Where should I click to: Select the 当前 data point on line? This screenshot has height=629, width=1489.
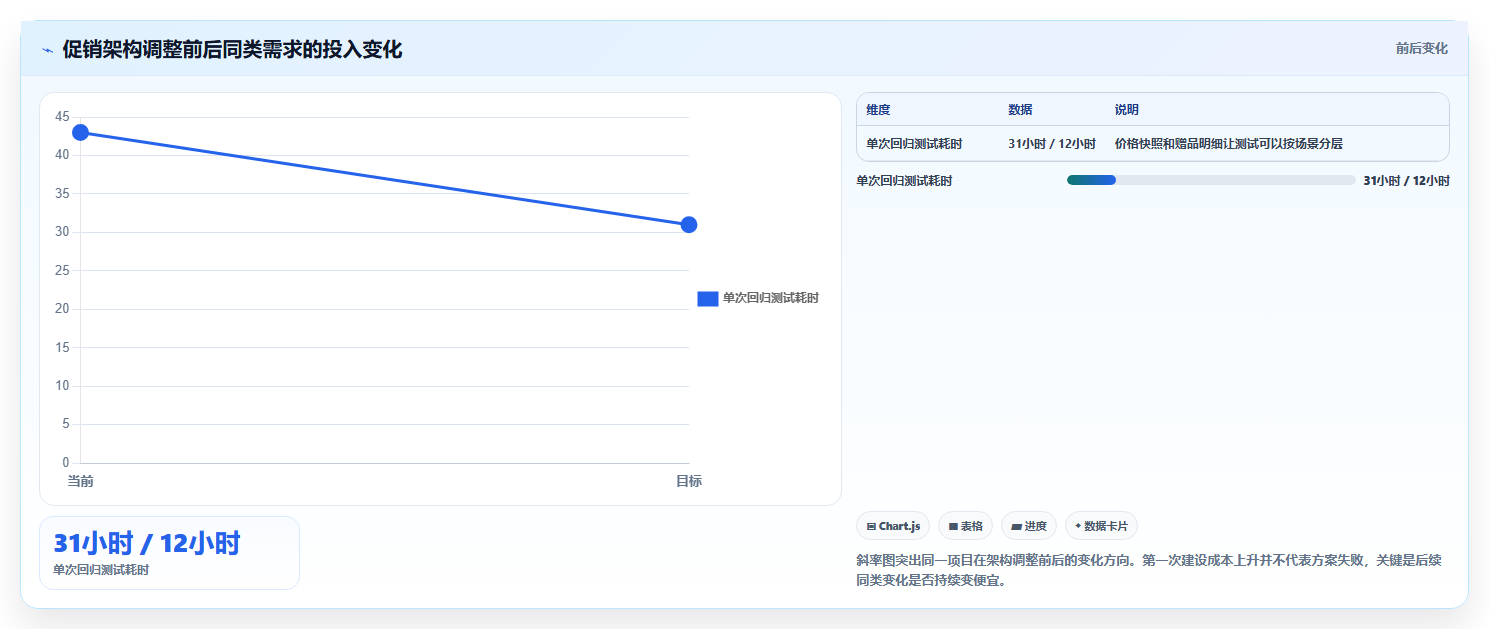click(80, 133)
